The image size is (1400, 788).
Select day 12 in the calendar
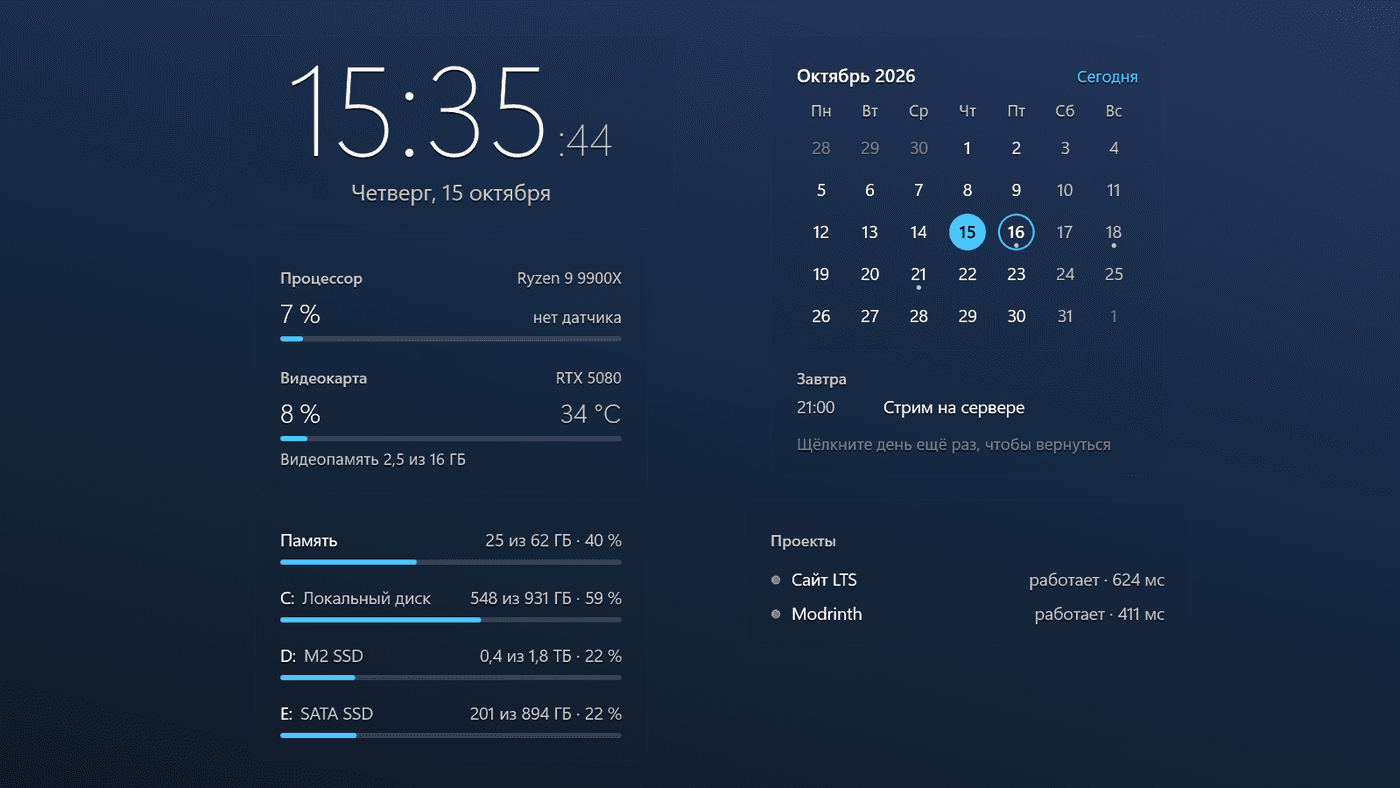pyautogui.click(x=821, y=232)
